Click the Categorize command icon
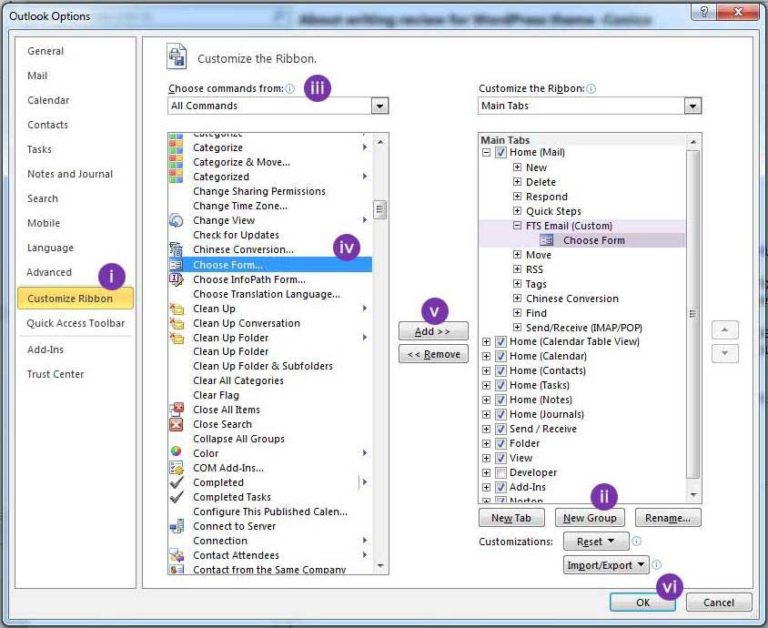The image size is (768, 628). click(x=176, y=147)
